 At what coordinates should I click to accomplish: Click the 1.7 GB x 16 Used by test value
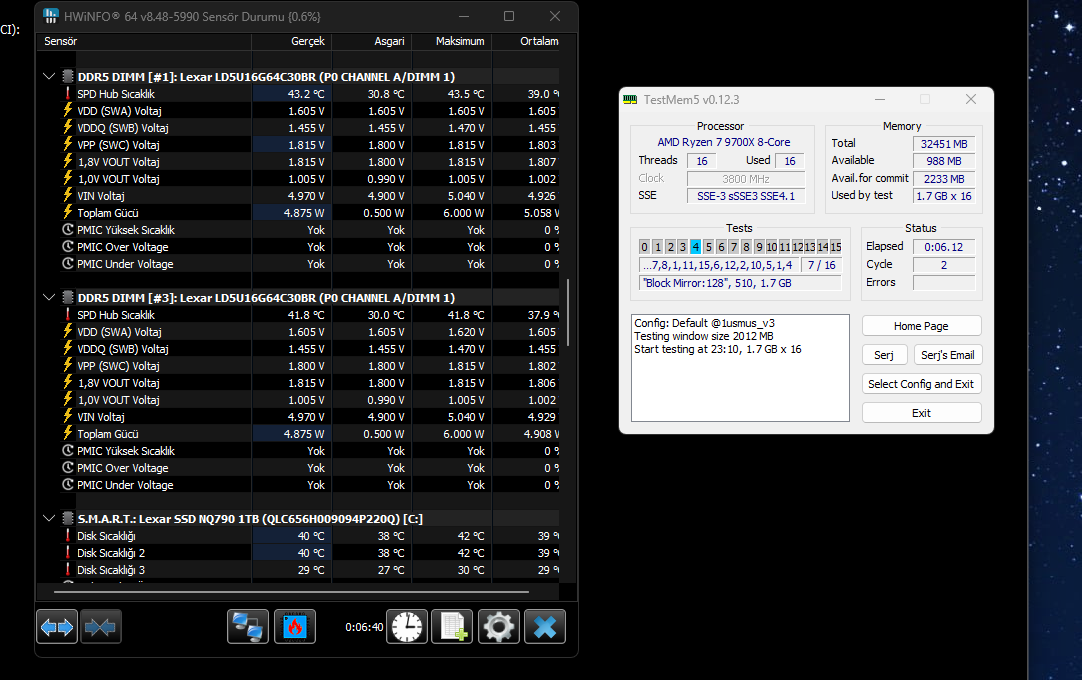943,196
